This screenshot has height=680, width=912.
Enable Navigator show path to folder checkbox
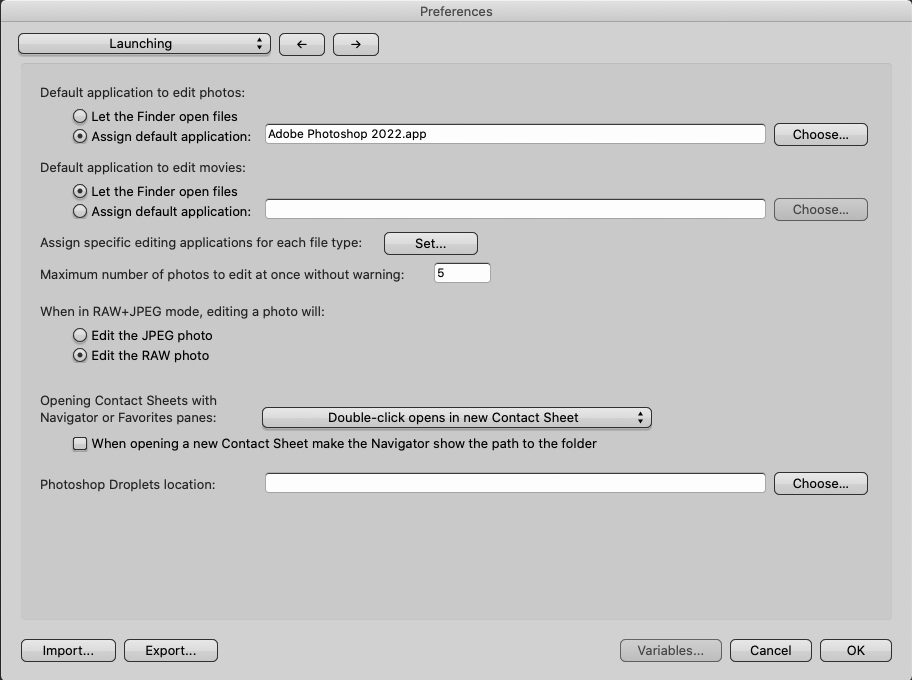(x=80, y=443)
